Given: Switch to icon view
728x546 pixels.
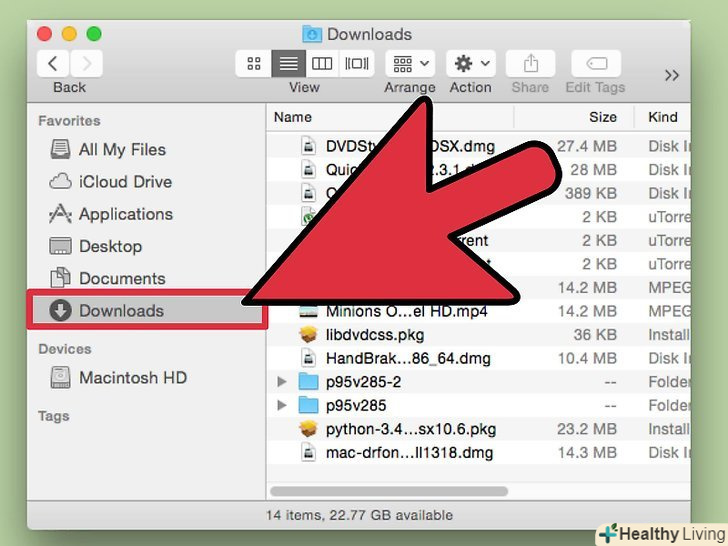Looking at the screenshot, I should pyautogui.click(x=254, y=63).
